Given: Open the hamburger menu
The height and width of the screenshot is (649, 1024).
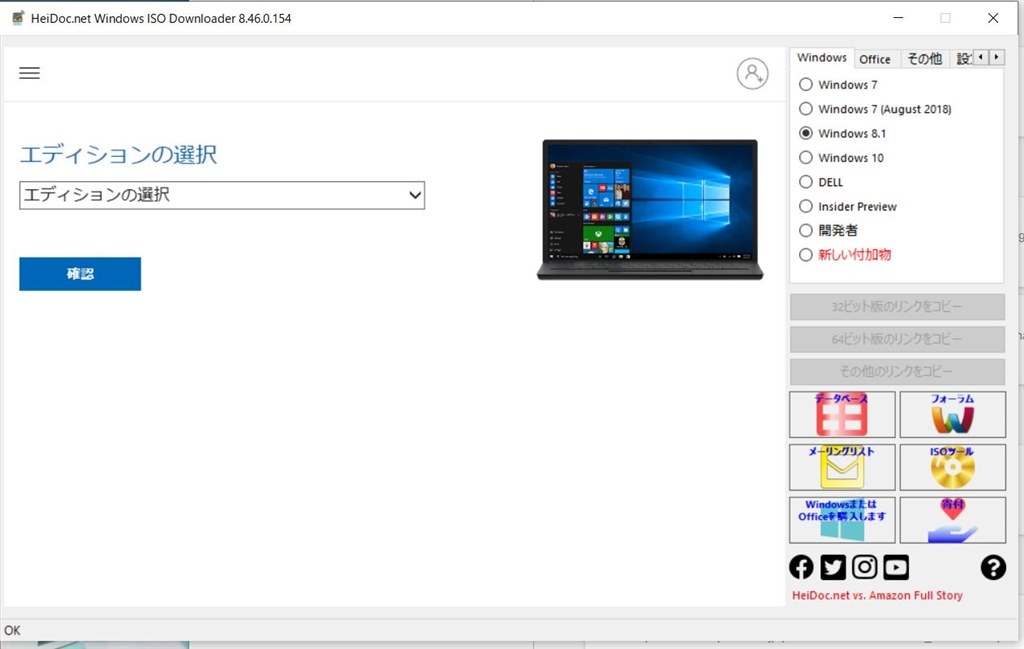Looking at the screenshot, I should (x=29, y=73).
